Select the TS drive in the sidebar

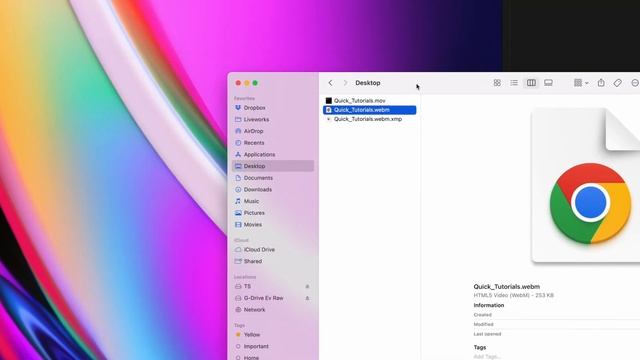click(x=268, y=287)
